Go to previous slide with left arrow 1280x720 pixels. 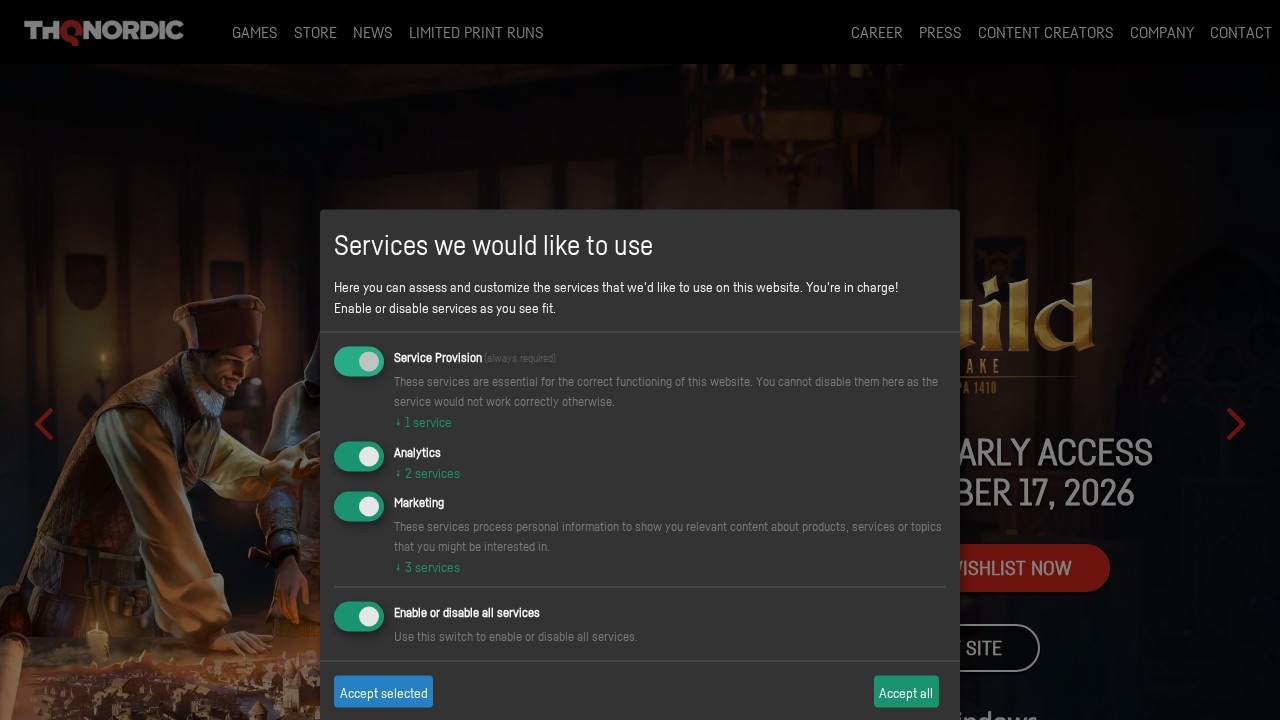44,424
